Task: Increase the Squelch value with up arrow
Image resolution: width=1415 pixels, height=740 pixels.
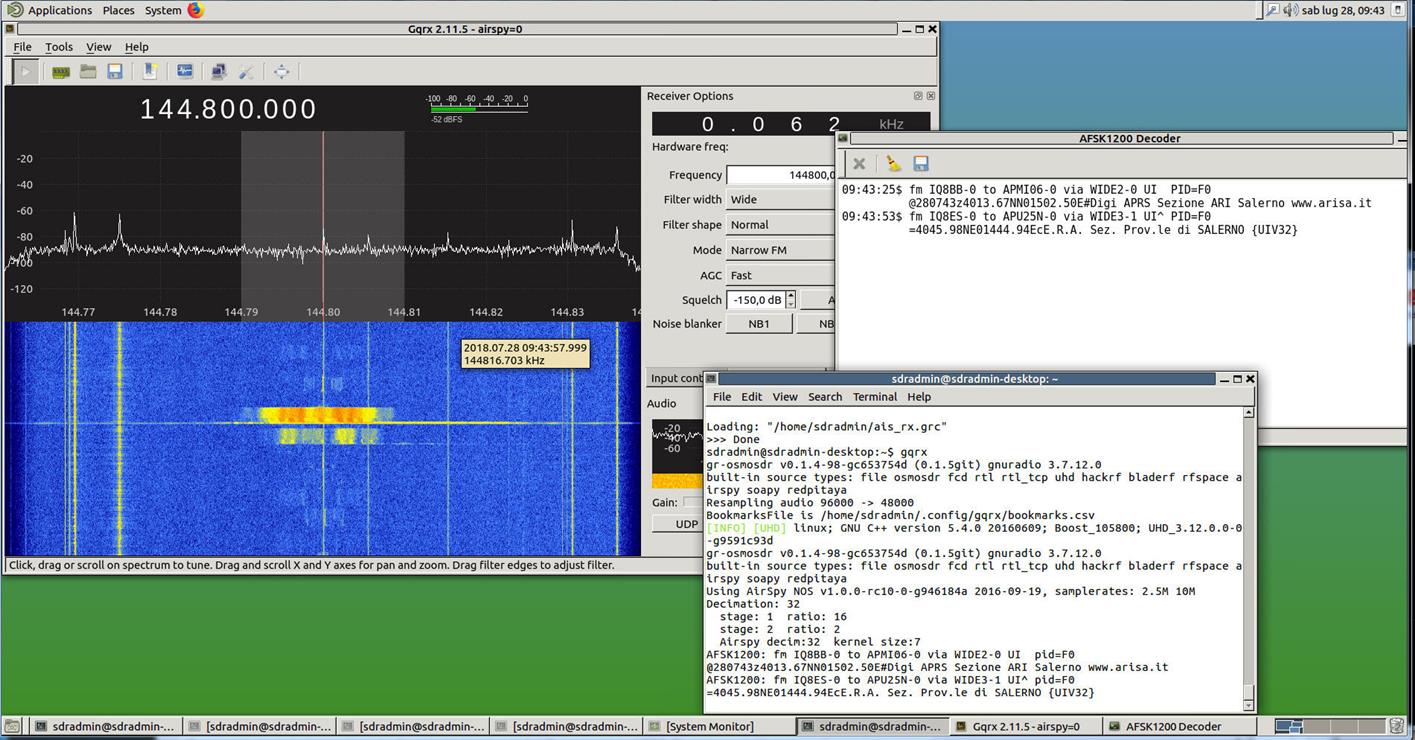Action: click(791, 295)
